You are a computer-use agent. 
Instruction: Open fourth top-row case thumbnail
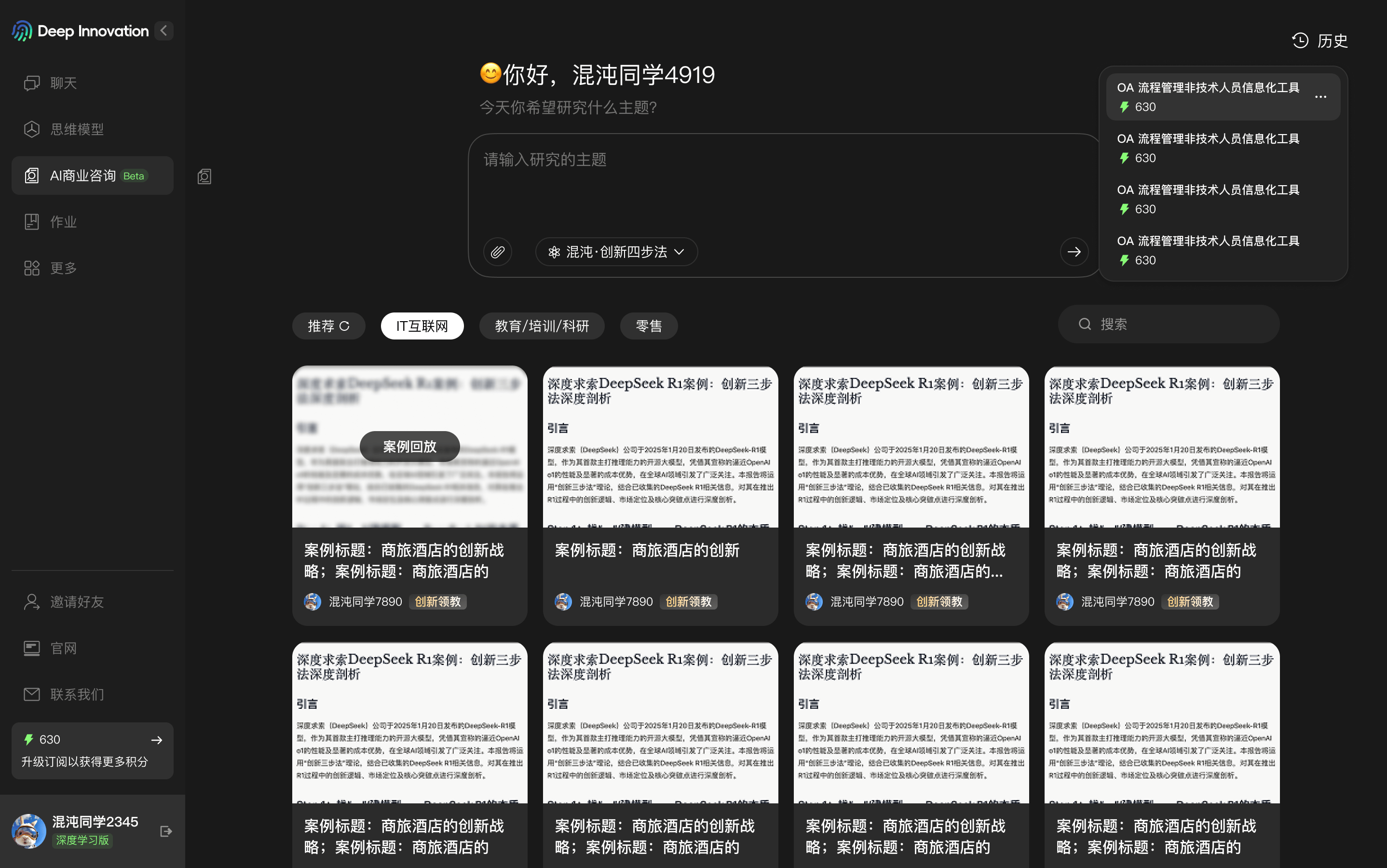pos(1162,447)
